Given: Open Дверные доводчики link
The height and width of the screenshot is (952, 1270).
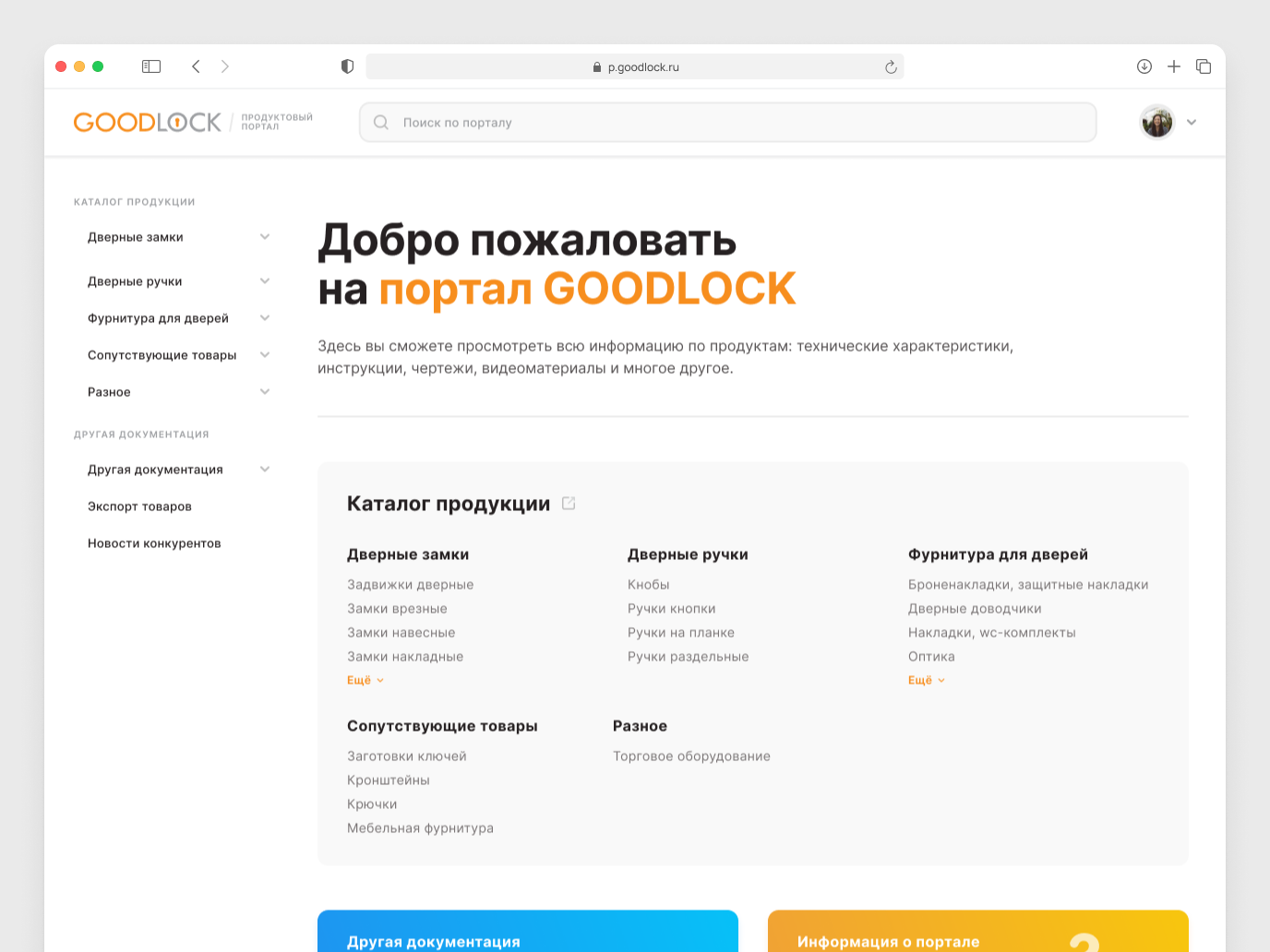Looking at the screenshot, I should coord(975,609).
